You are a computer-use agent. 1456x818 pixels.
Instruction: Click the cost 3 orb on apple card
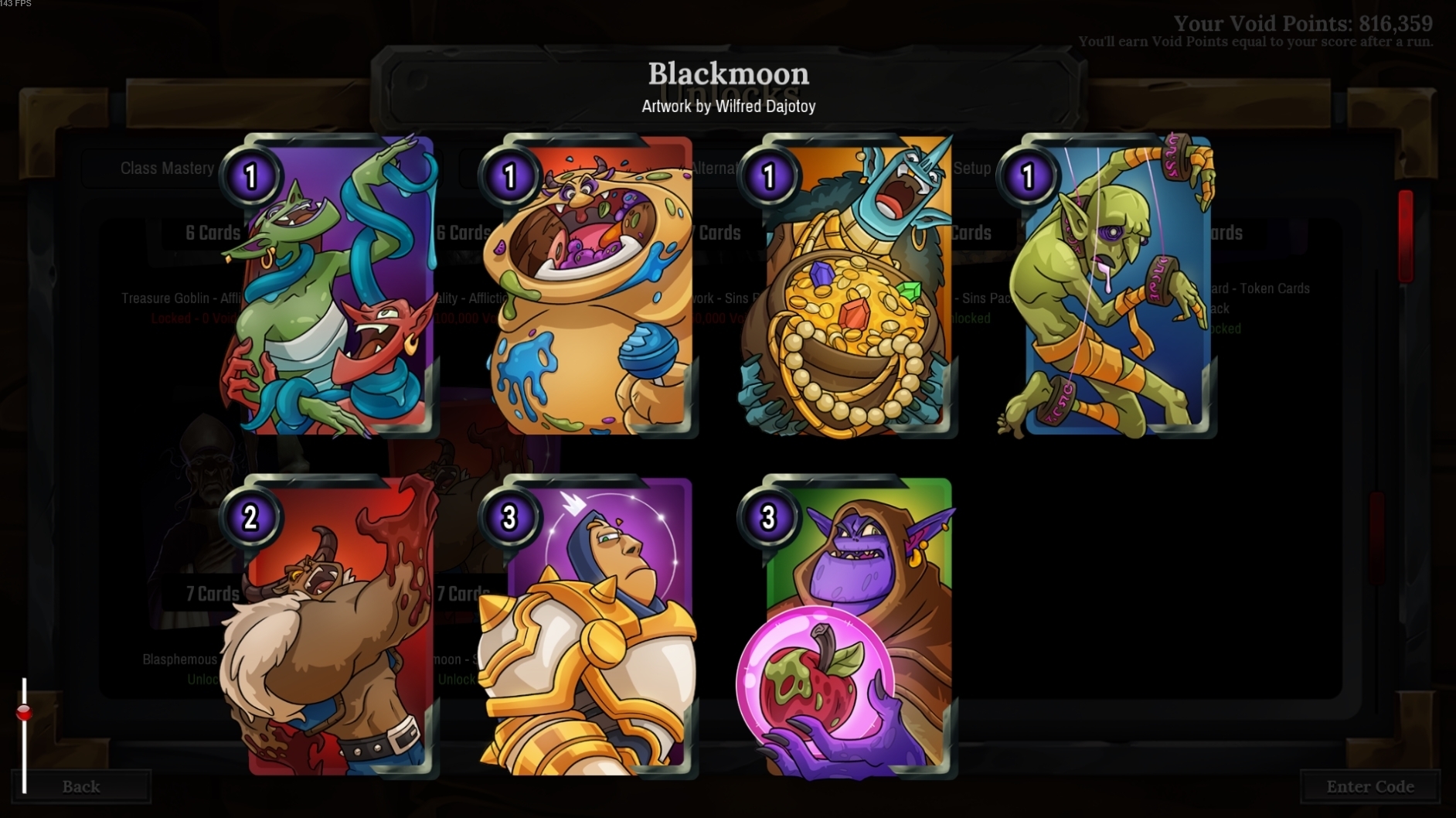(768, 517)
